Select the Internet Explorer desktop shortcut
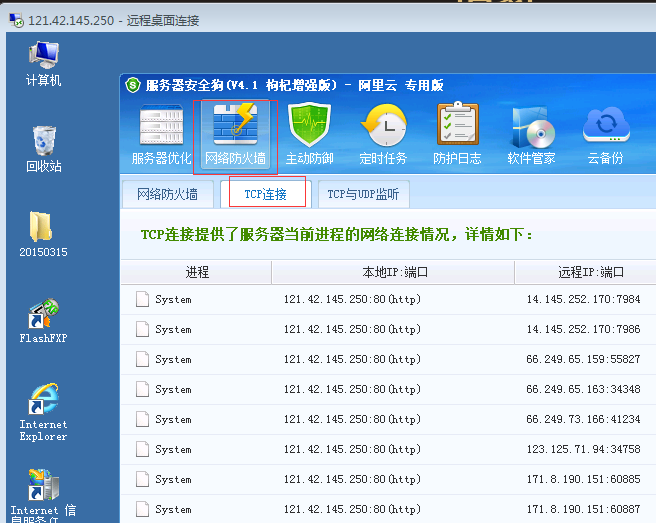 click(x=43, y=412)
